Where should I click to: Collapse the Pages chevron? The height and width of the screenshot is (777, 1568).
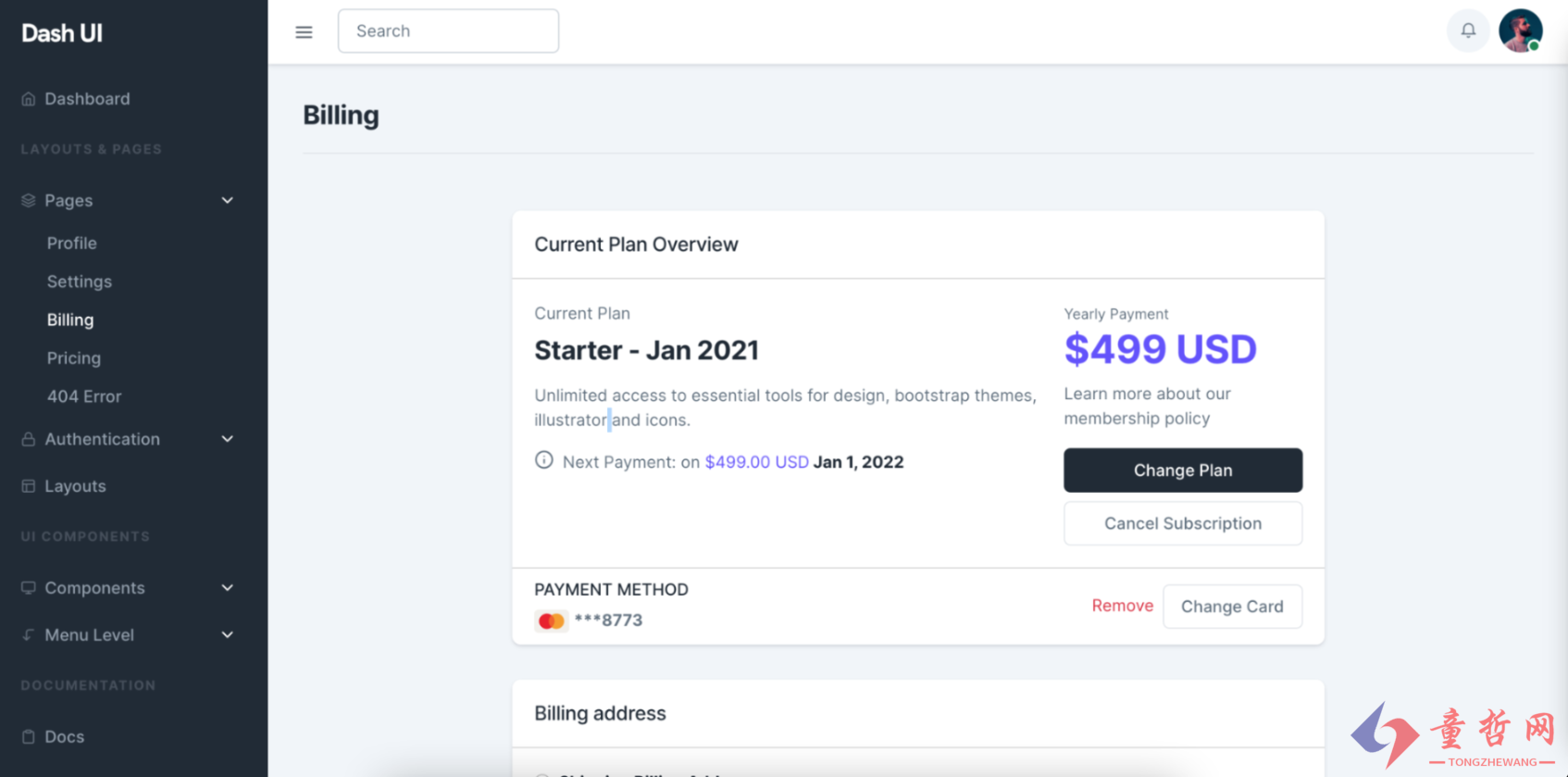(x=228, y=201)
